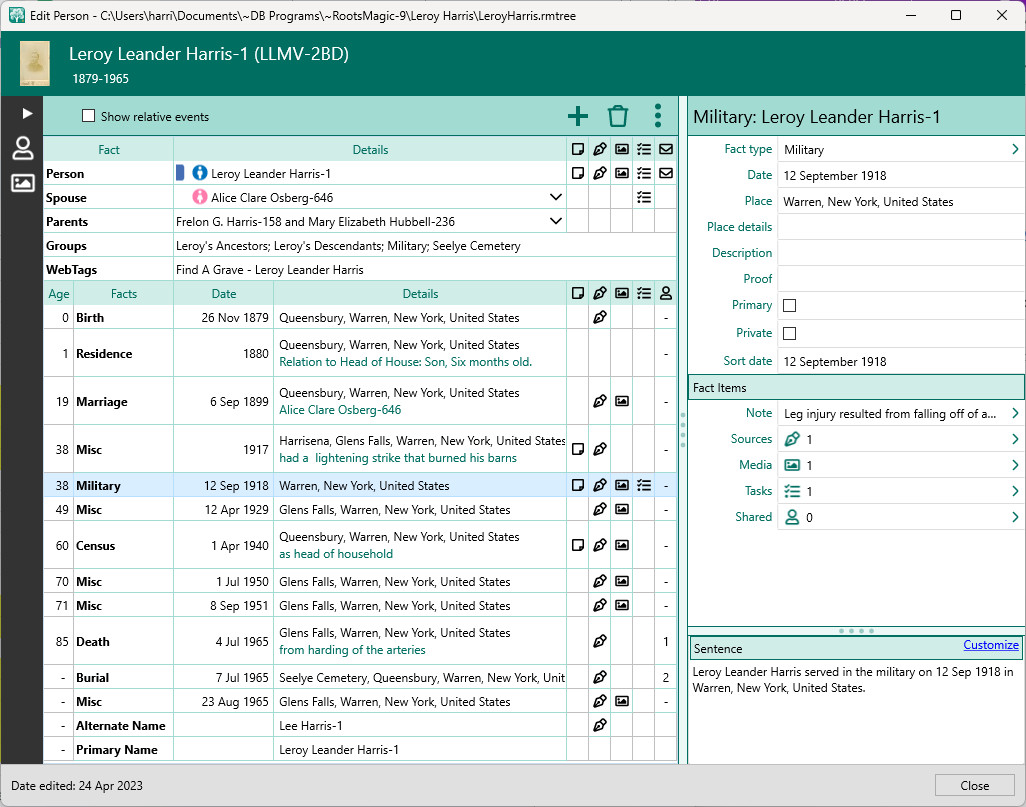Open the note icon on Person row

(x=577, y=173)
